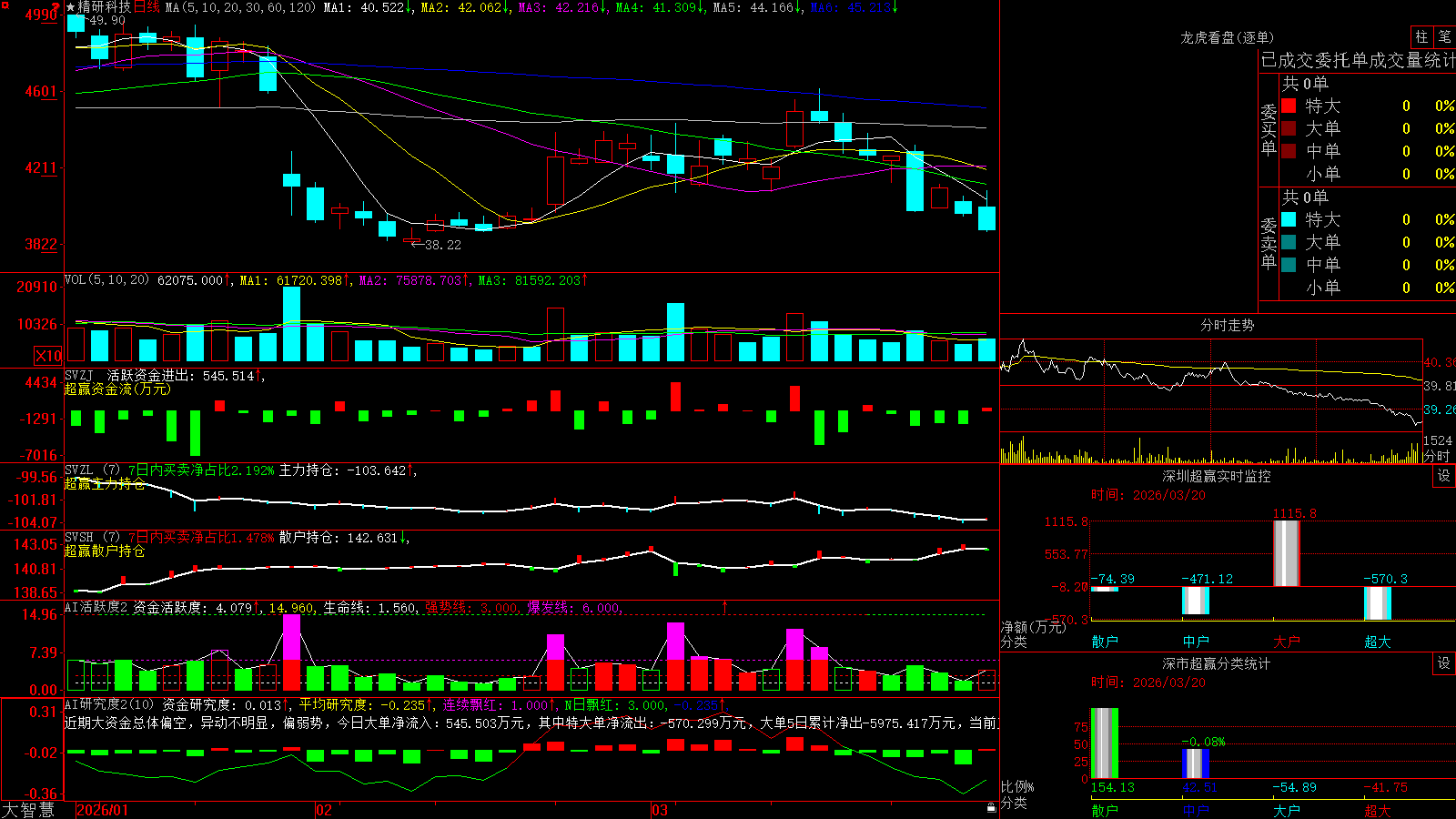Click the 分时 label under intraday chart

point(1437,456)
